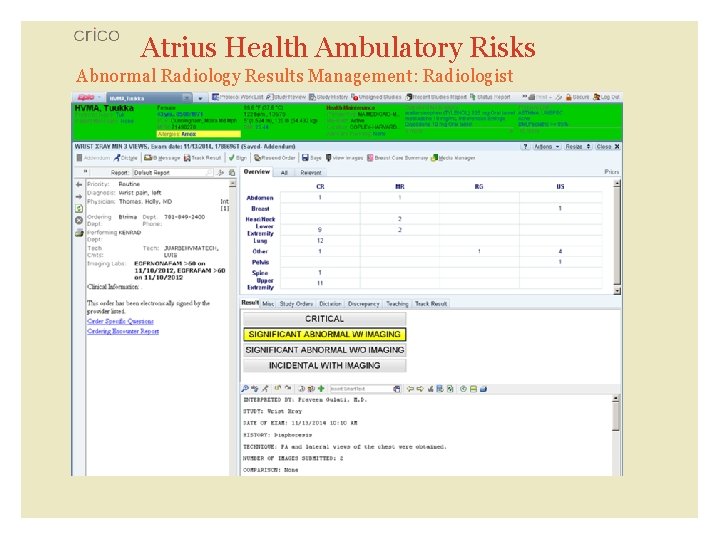Click the green plus icon in editor toolbar

(x=321, y=389)
